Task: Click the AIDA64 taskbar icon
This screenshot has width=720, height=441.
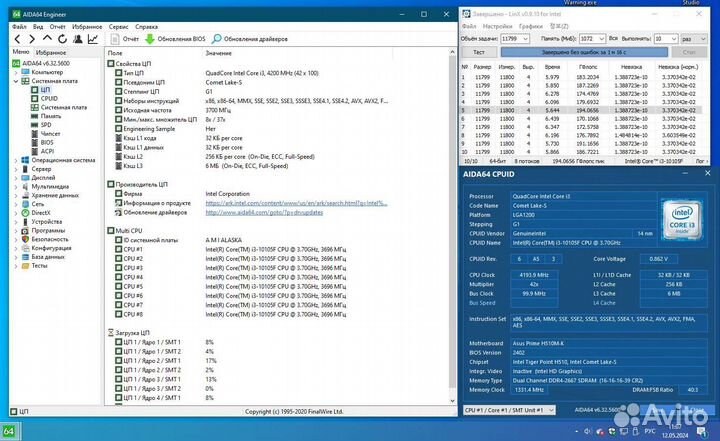Action: click(8, 431)
